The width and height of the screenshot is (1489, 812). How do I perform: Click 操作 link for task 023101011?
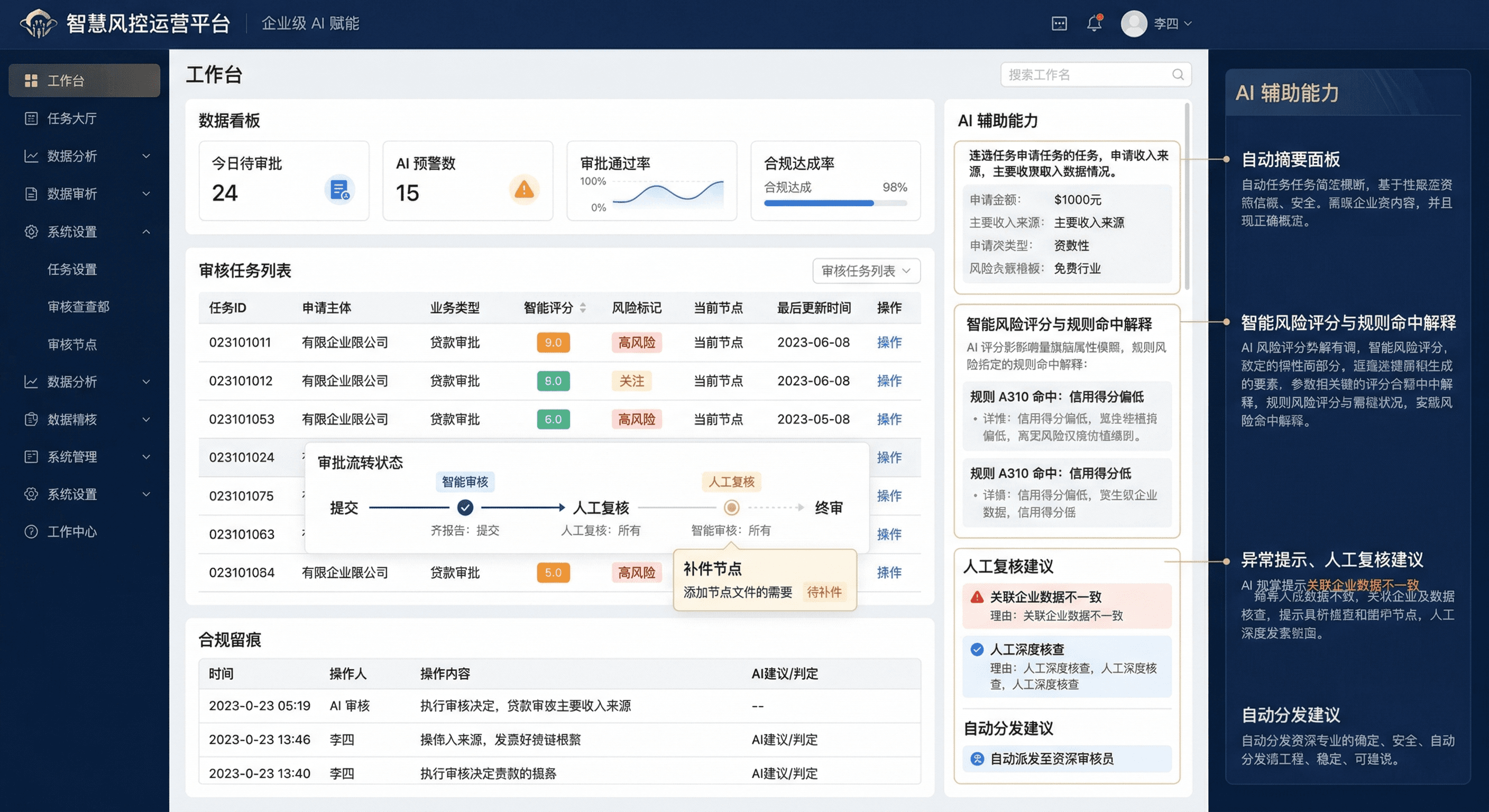[x=889, y=342]
